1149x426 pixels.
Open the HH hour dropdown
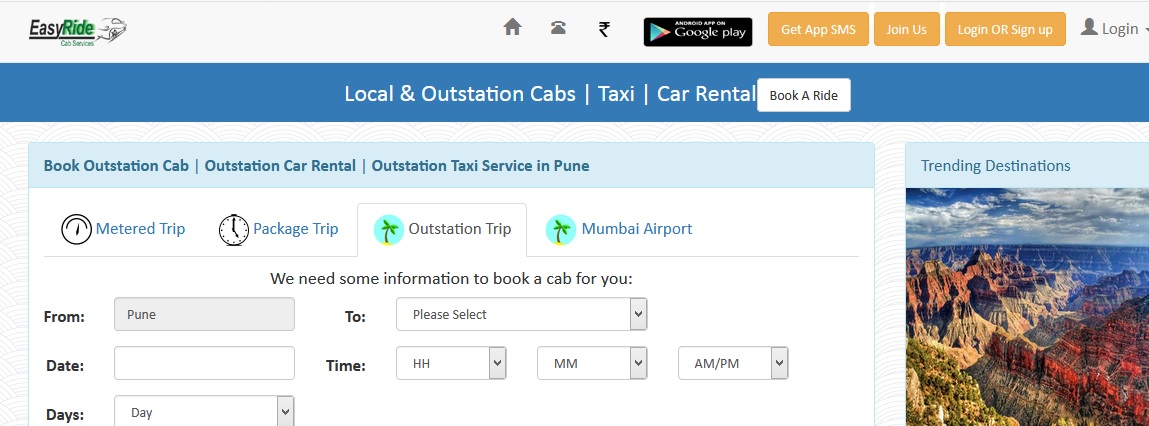451,363
